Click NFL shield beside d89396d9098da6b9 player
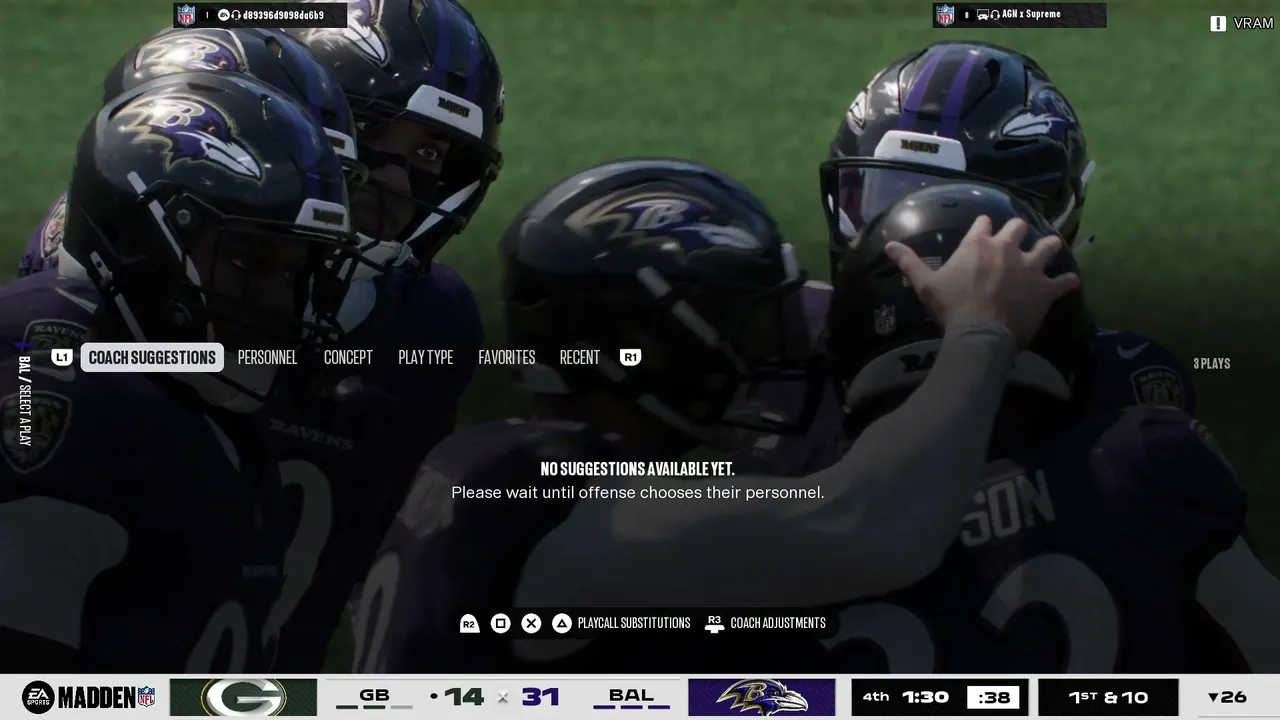 click(x=186, y=15)
